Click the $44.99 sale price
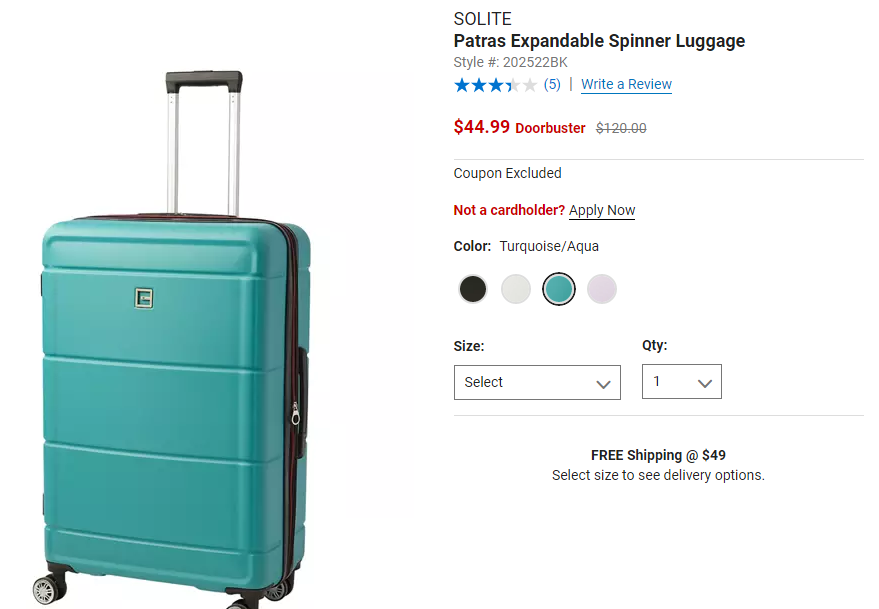This screenshot has height=609, width=879. click(482, 127)
